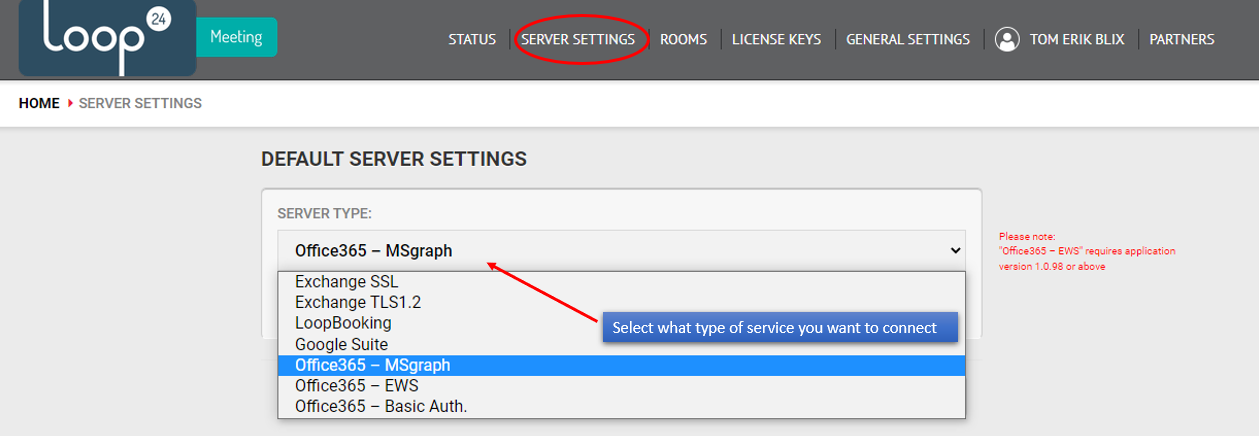
Task: Open the Server Settings menu item
Action: [578, 40]
